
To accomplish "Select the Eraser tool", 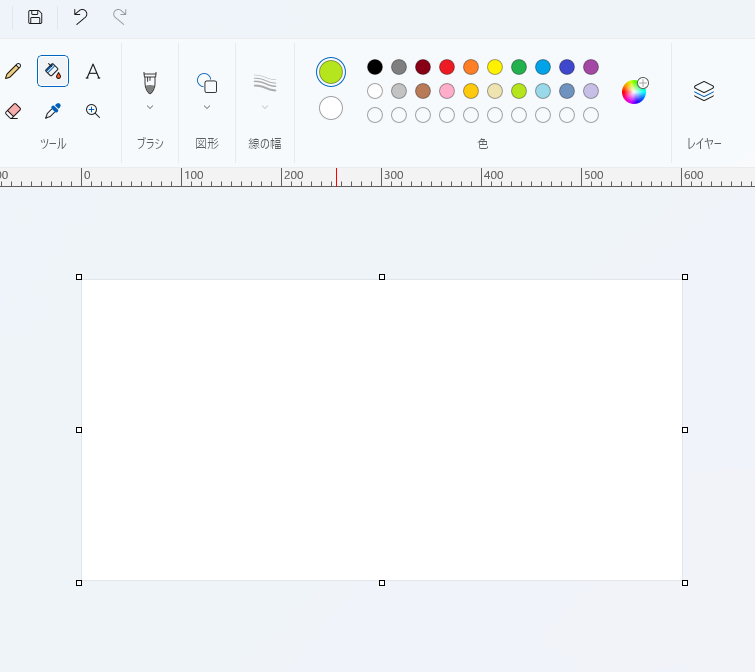I will click(x=13, y=111).
